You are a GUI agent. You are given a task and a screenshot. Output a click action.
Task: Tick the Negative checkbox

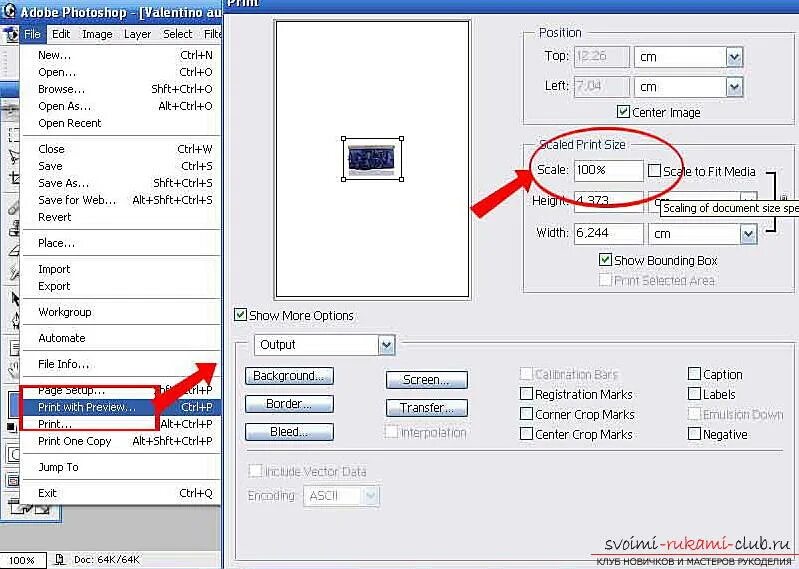pyautogui.click(x=694, y=433)
